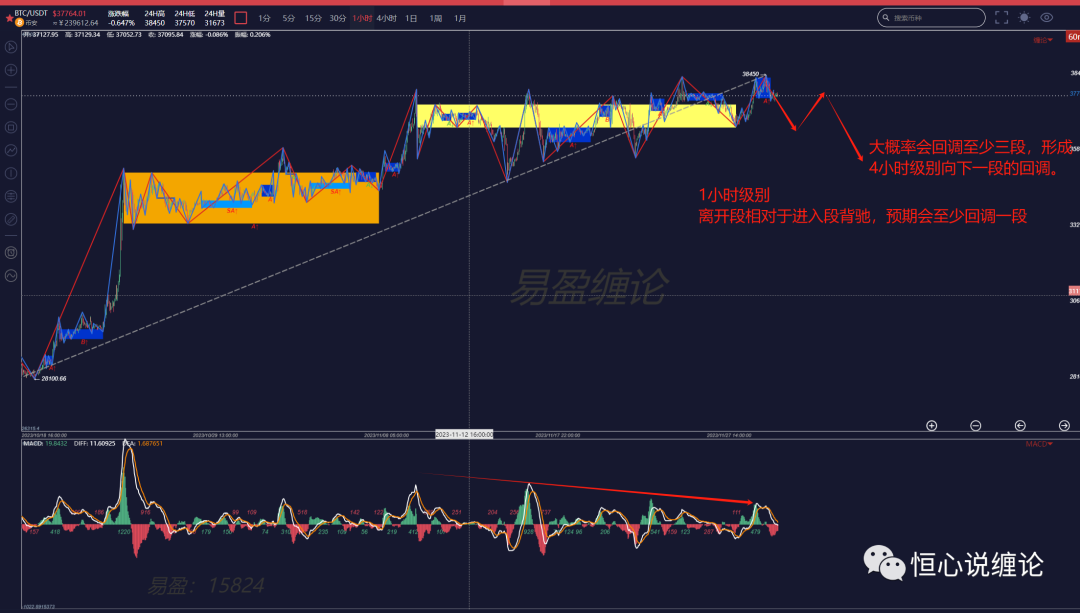Switch to the 15分 timeframe
Viewport: 1080px width, 613px height.
pos(313,19)
